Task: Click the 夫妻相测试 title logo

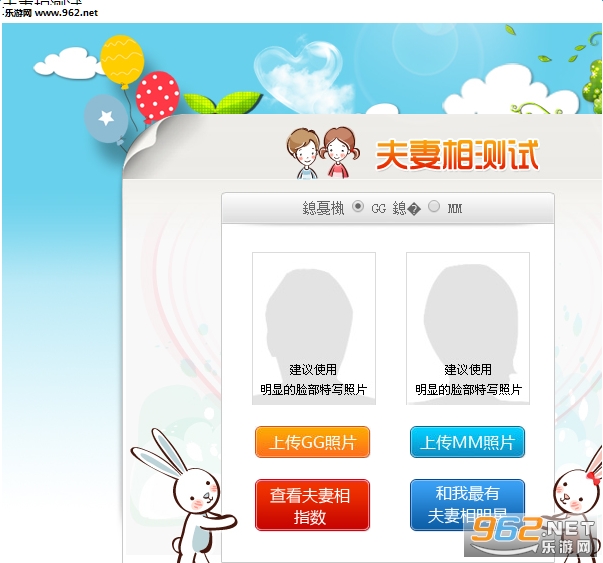Action: (457, 155)
